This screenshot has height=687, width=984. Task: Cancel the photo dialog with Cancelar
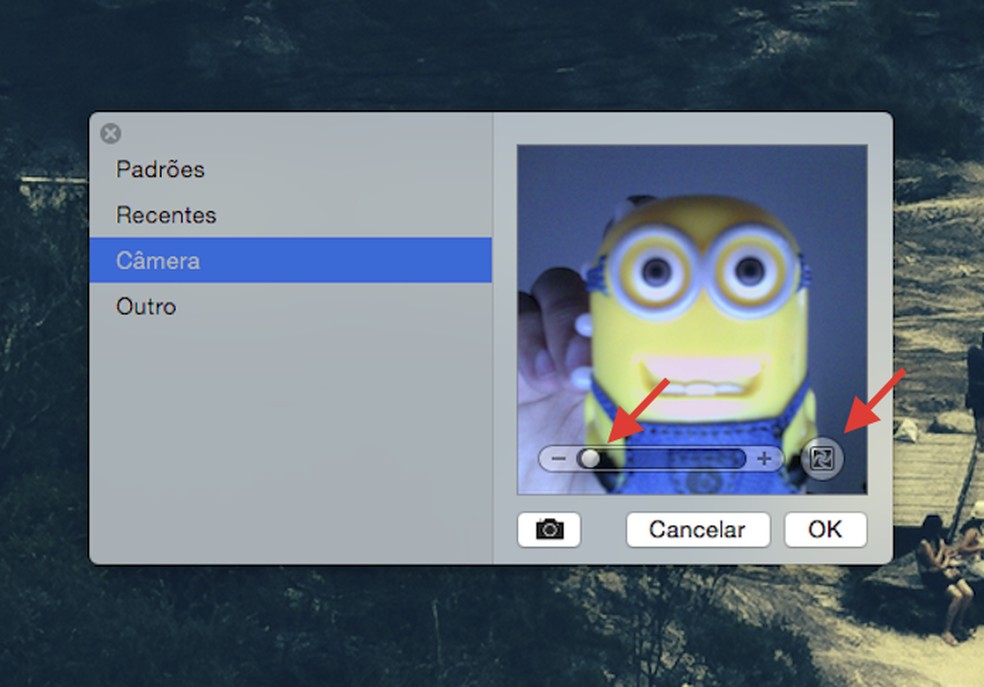pyautogui.click(x=697, y=530)
